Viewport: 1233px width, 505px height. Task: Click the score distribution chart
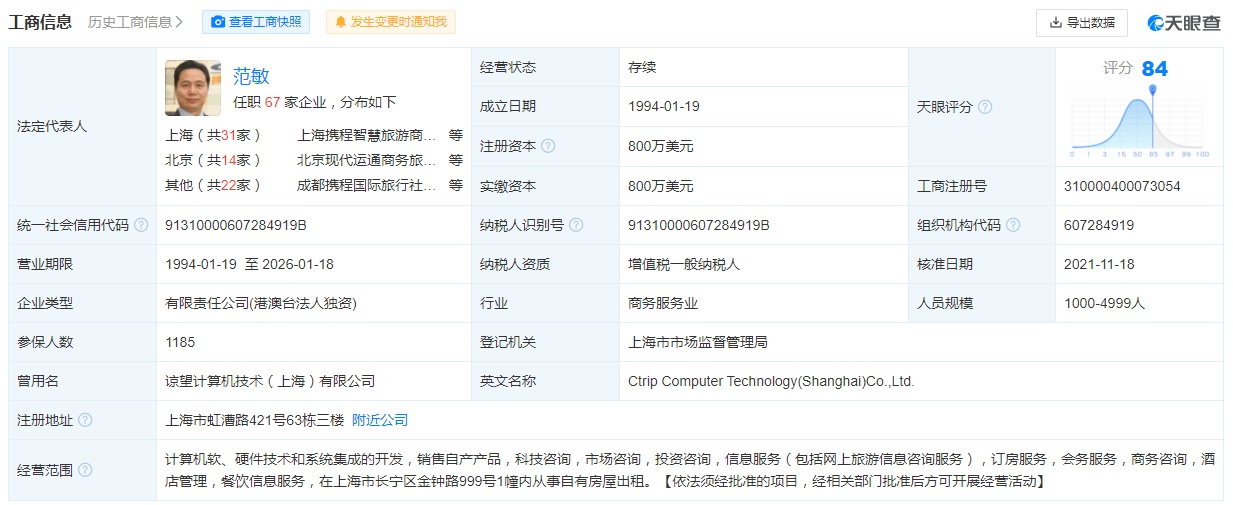pos(1140,122)
